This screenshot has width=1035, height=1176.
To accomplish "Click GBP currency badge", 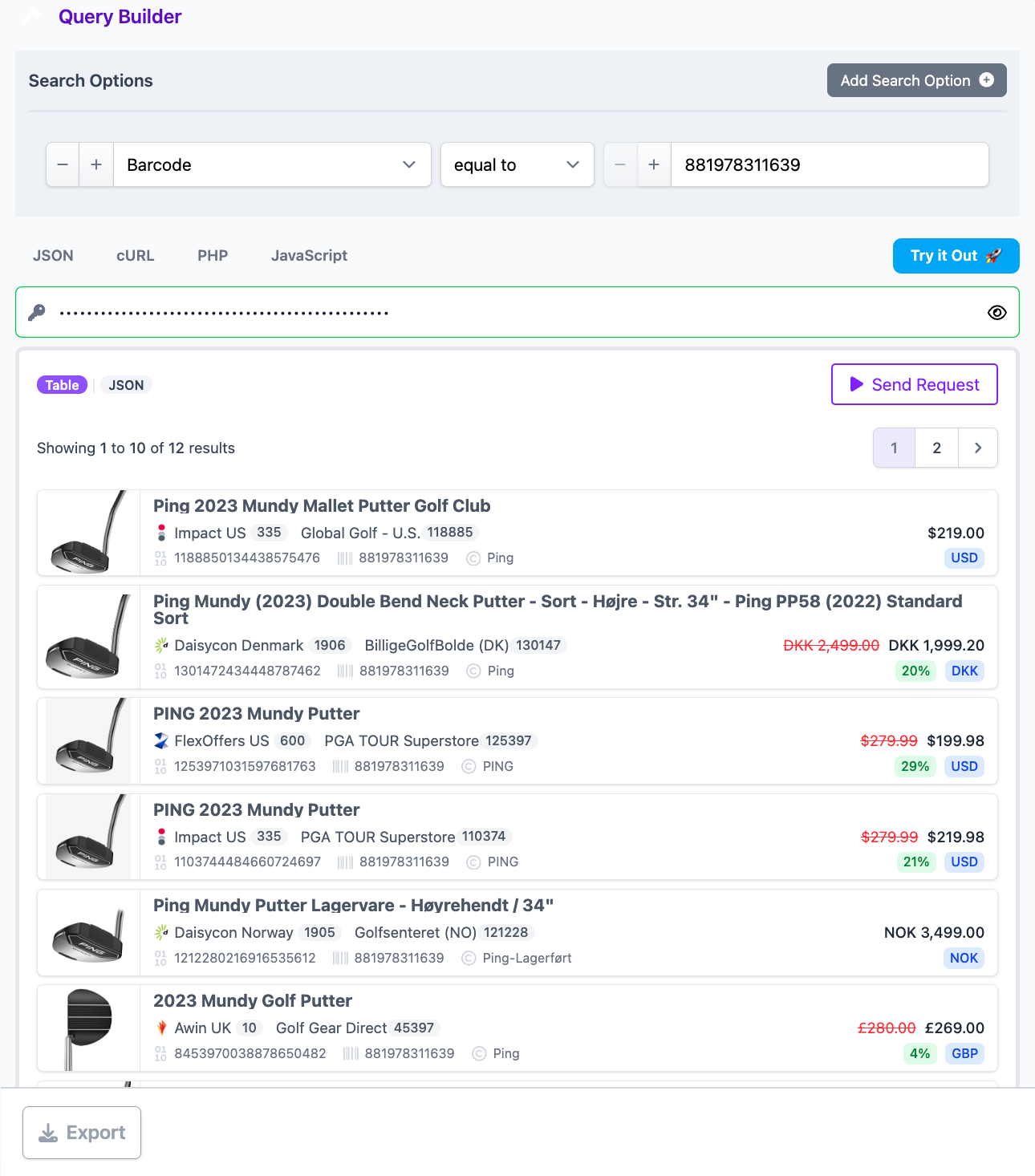I will (x=964, y=1053).
